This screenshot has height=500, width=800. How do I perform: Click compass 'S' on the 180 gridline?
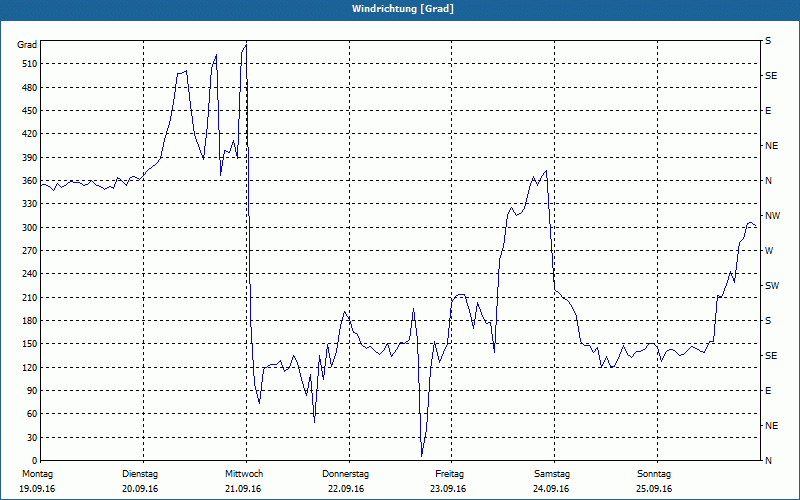pyautogui.click(x=768, y=321)
